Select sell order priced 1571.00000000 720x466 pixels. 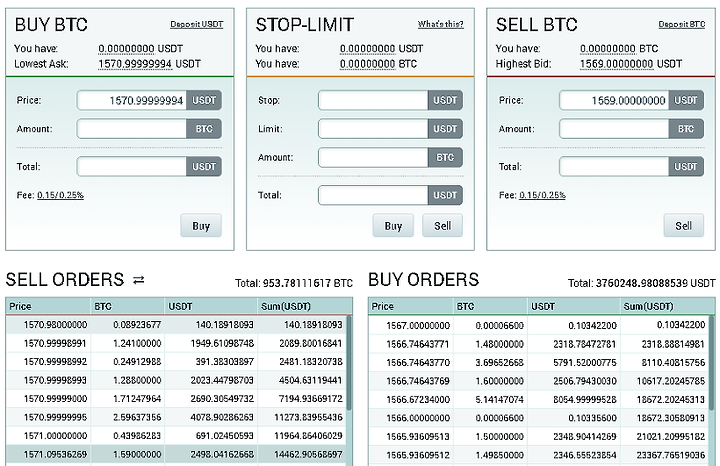click(x=176, y=436)
